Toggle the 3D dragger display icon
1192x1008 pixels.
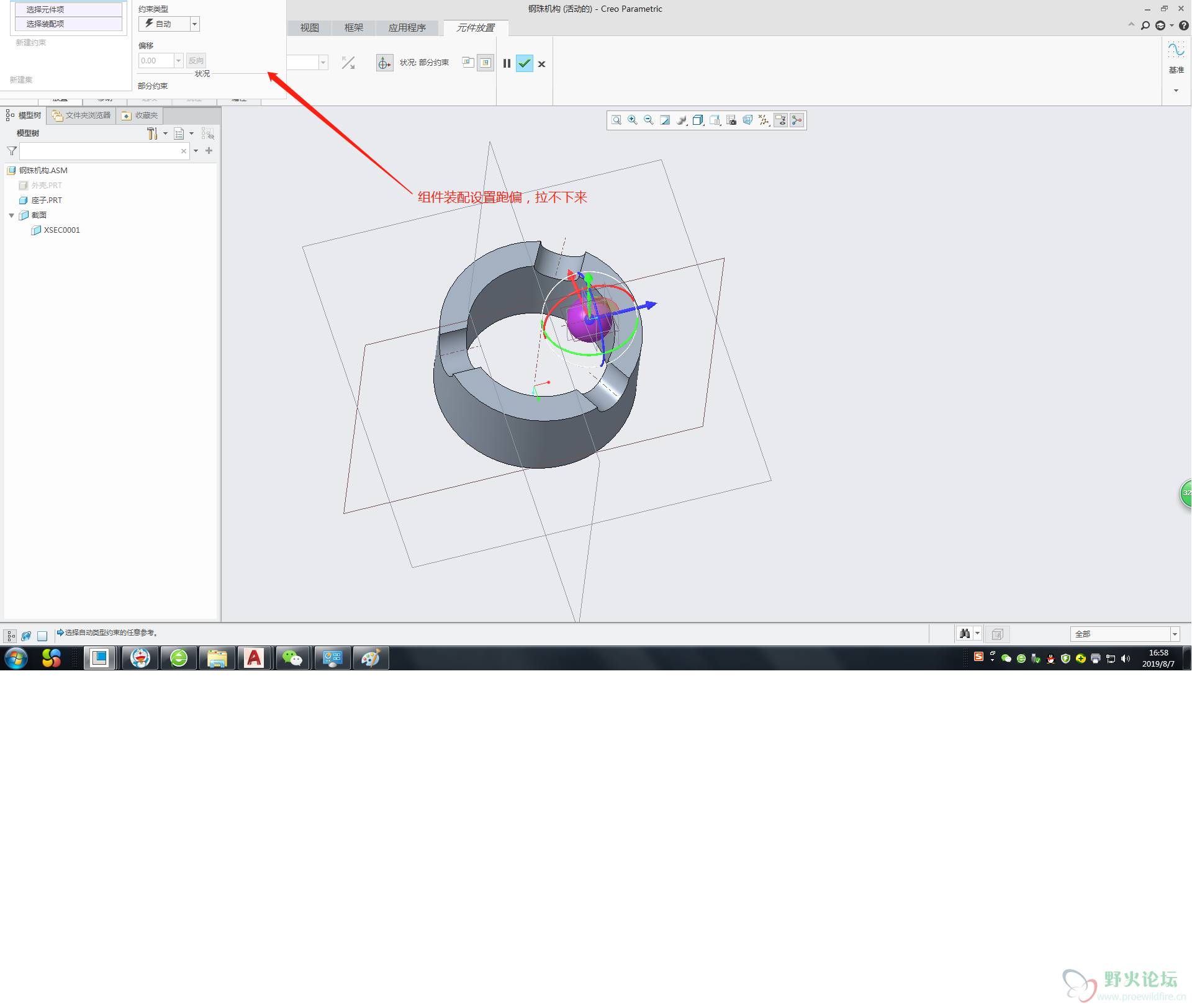point(384,63)
